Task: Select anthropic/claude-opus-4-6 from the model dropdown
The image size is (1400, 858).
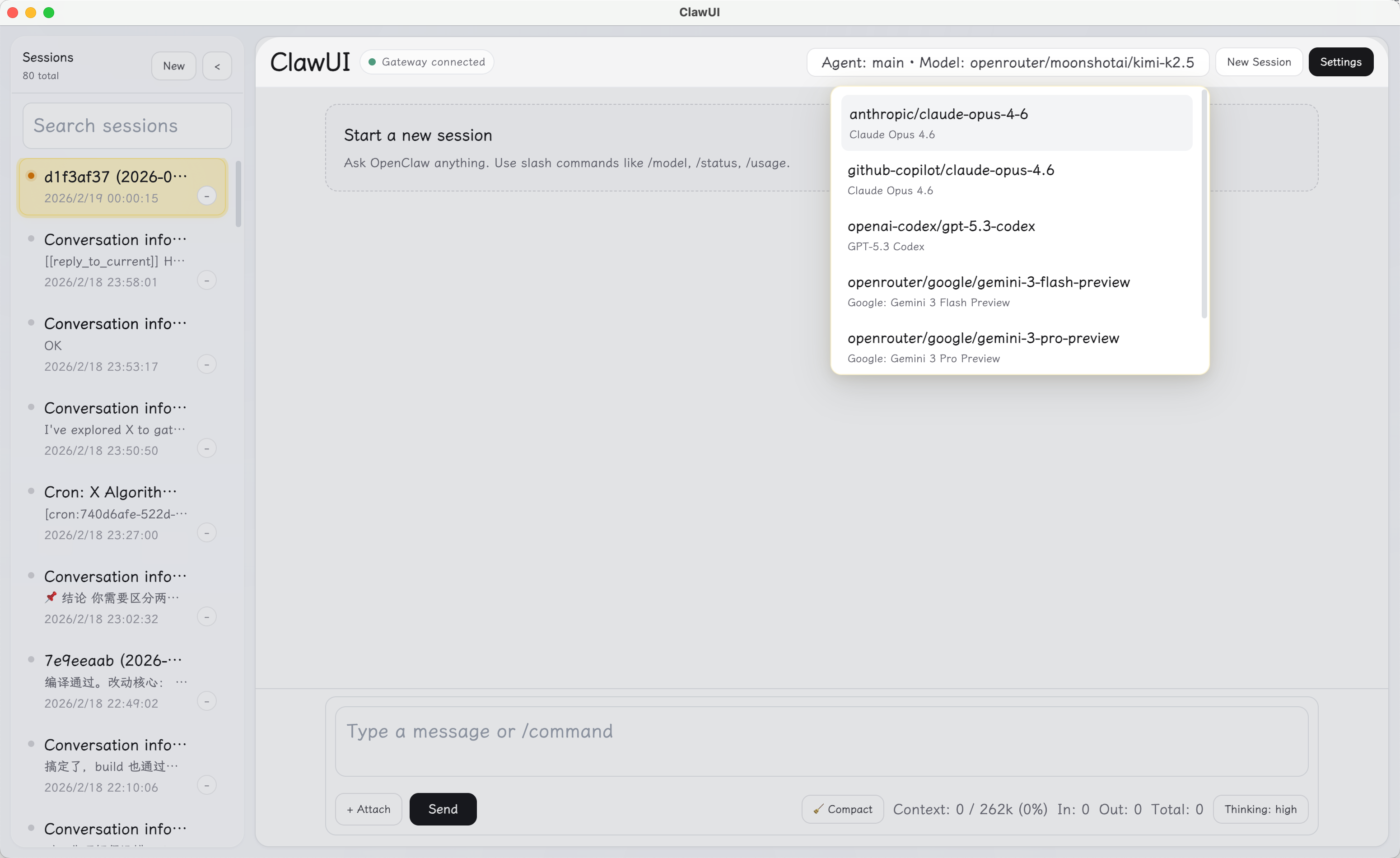Action: (x=1015, y=122)
